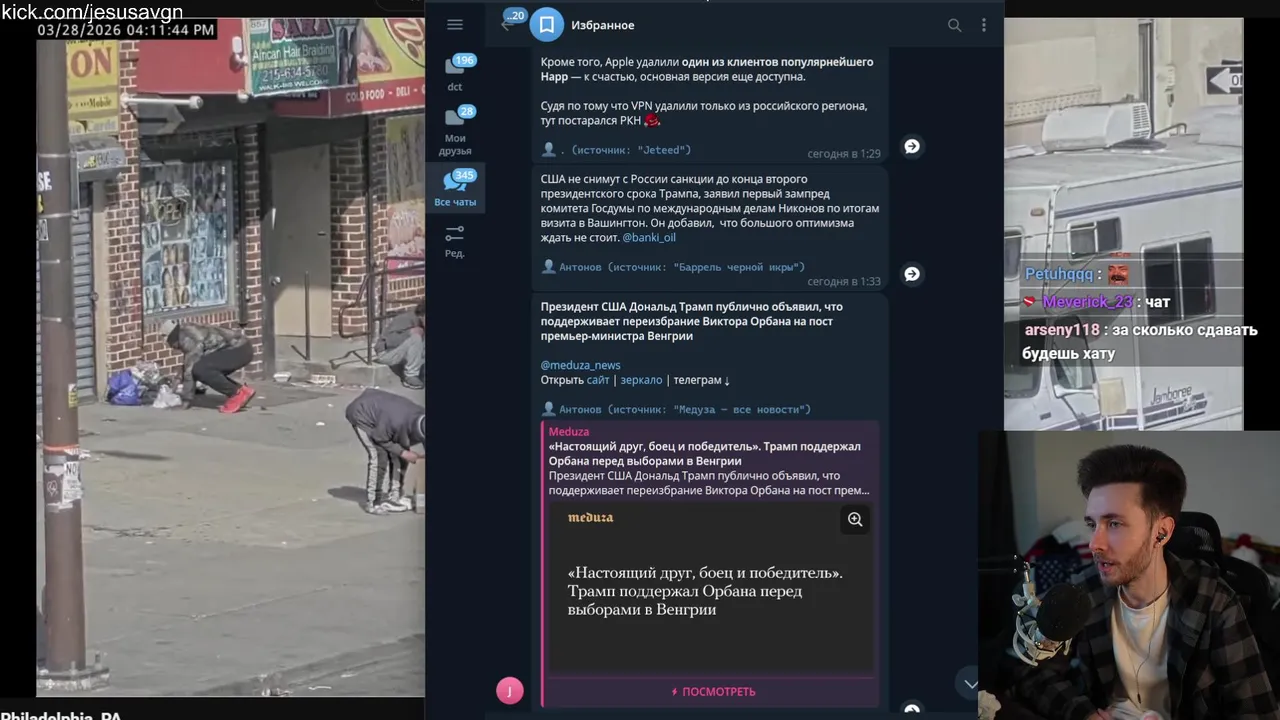Open the @banki_oil mention link

click(649, 238)
